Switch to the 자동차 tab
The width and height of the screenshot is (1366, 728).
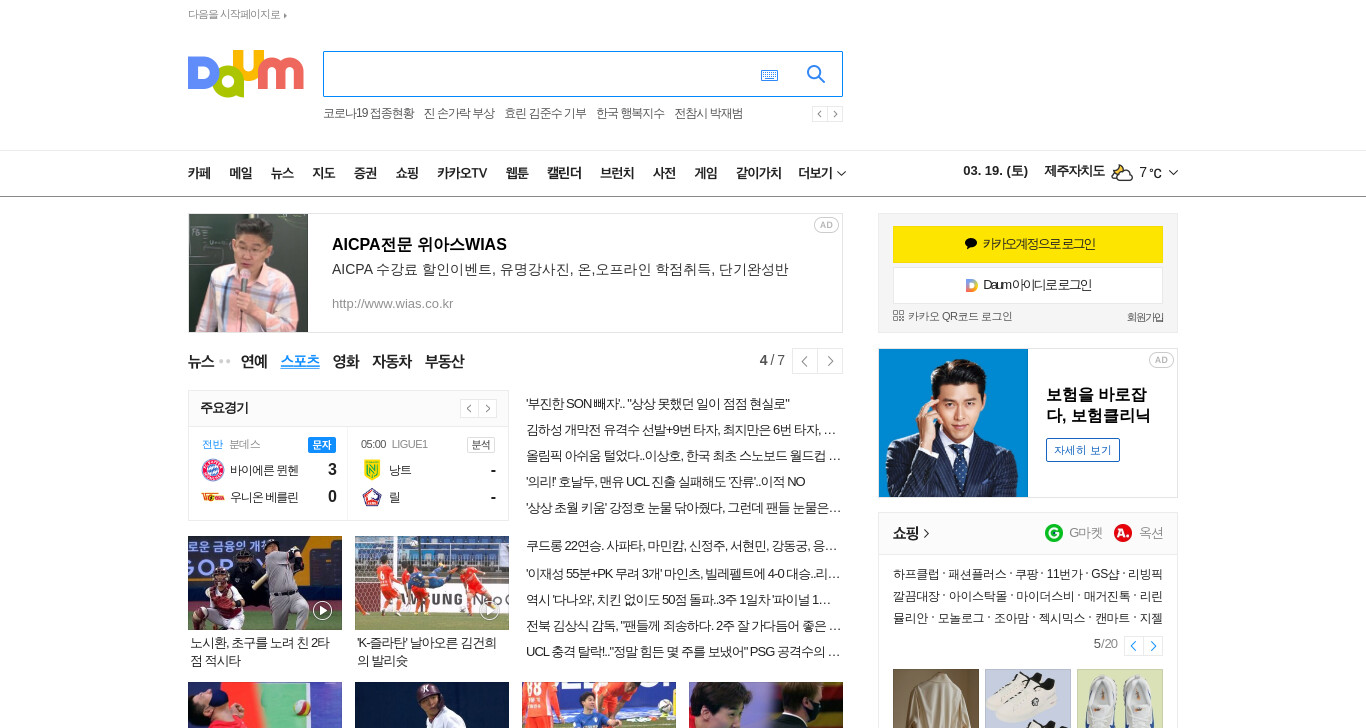tap(392, 361)
